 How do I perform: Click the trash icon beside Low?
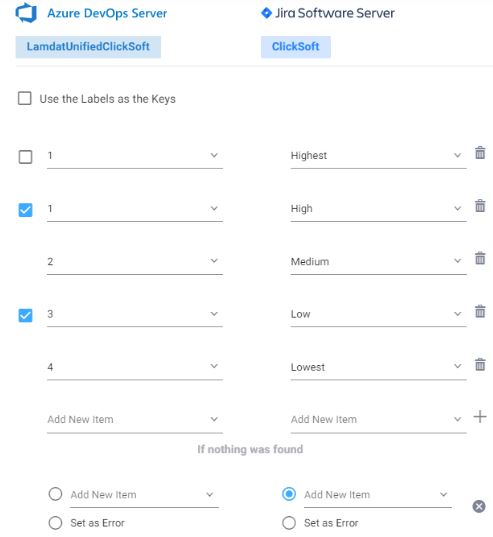480,311
